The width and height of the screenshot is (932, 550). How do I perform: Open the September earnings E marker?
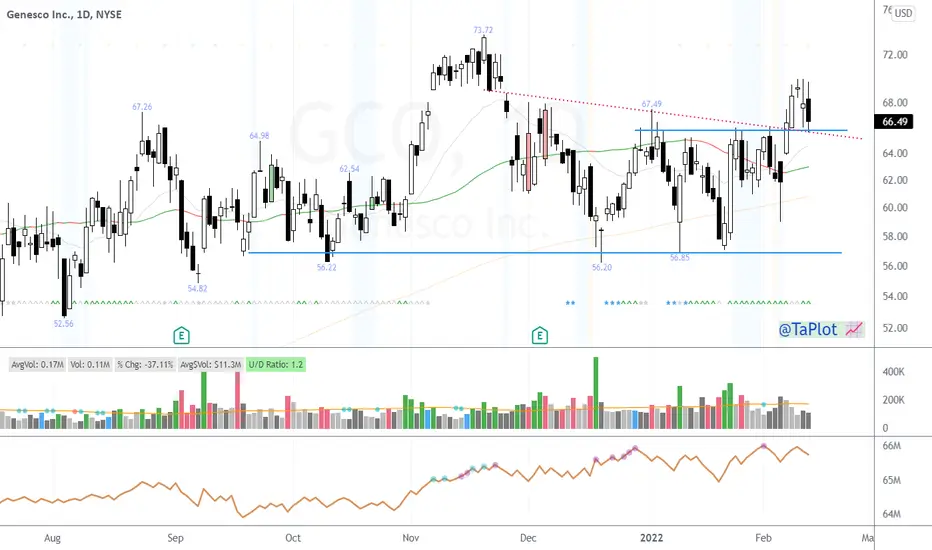click(181, 336)
